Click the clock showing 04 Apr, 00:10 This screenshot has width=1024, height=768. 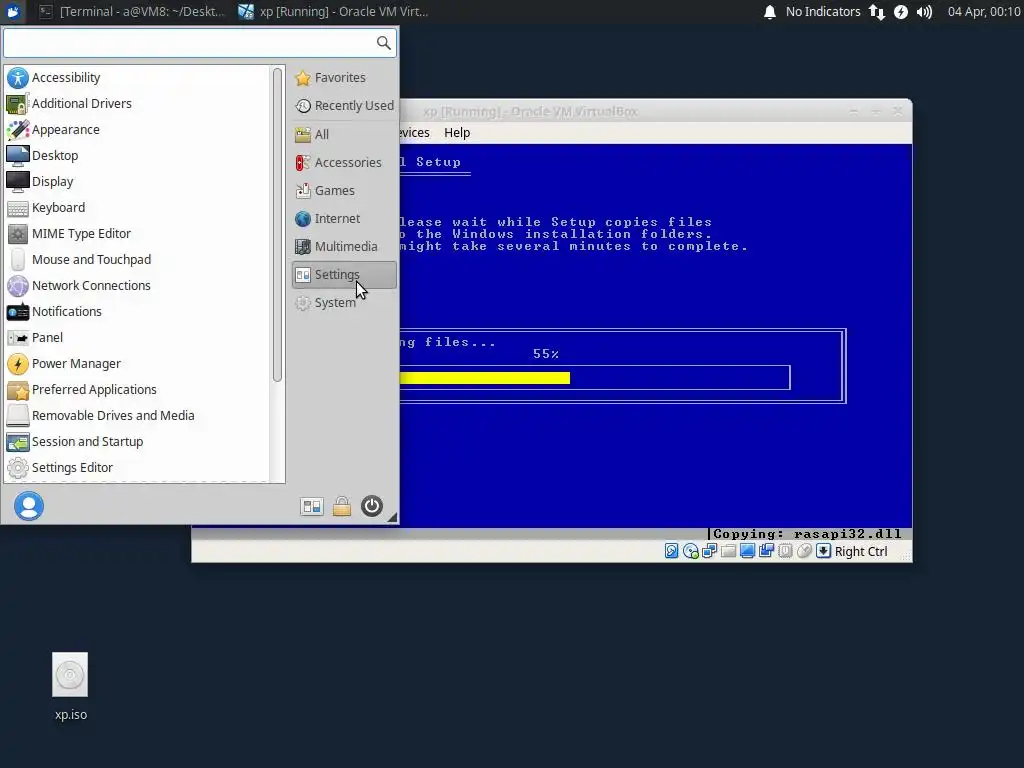984,12
